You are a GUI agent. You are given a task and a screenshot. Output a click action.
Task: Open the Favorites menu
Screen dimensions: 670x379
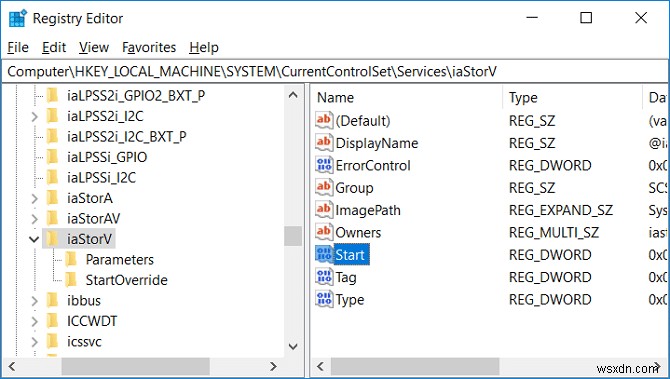149,47
